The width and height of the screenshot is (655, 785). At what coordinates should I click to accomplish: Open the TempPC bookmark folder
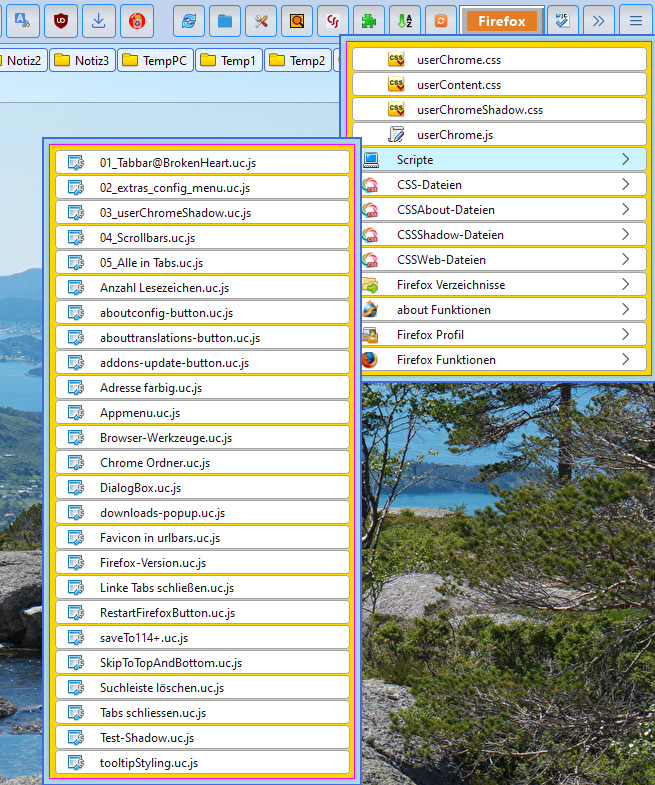click(x=155, y=61)
